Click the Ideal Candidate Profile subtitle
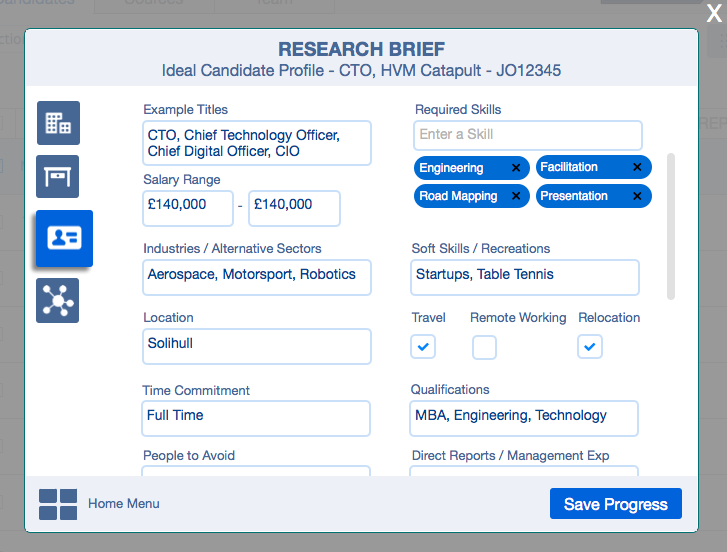The image size is (727, 552). coord(361,70)
